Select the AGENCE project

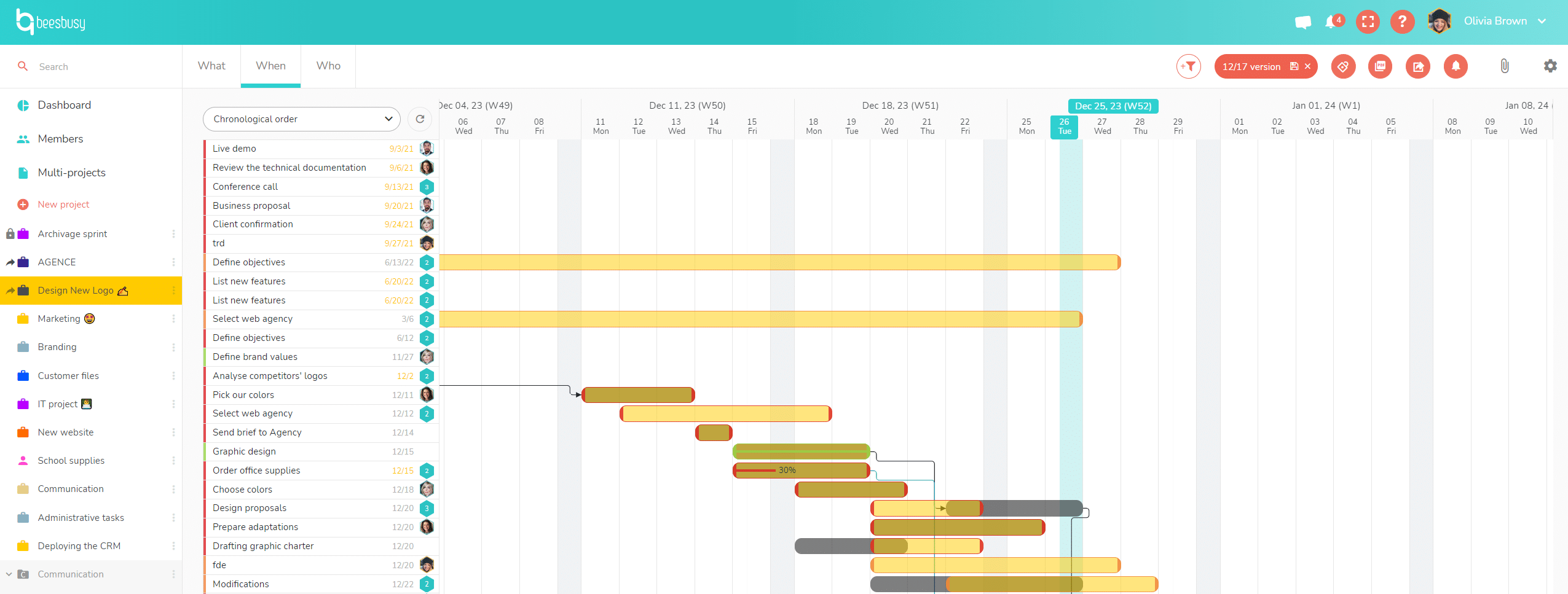57,262
